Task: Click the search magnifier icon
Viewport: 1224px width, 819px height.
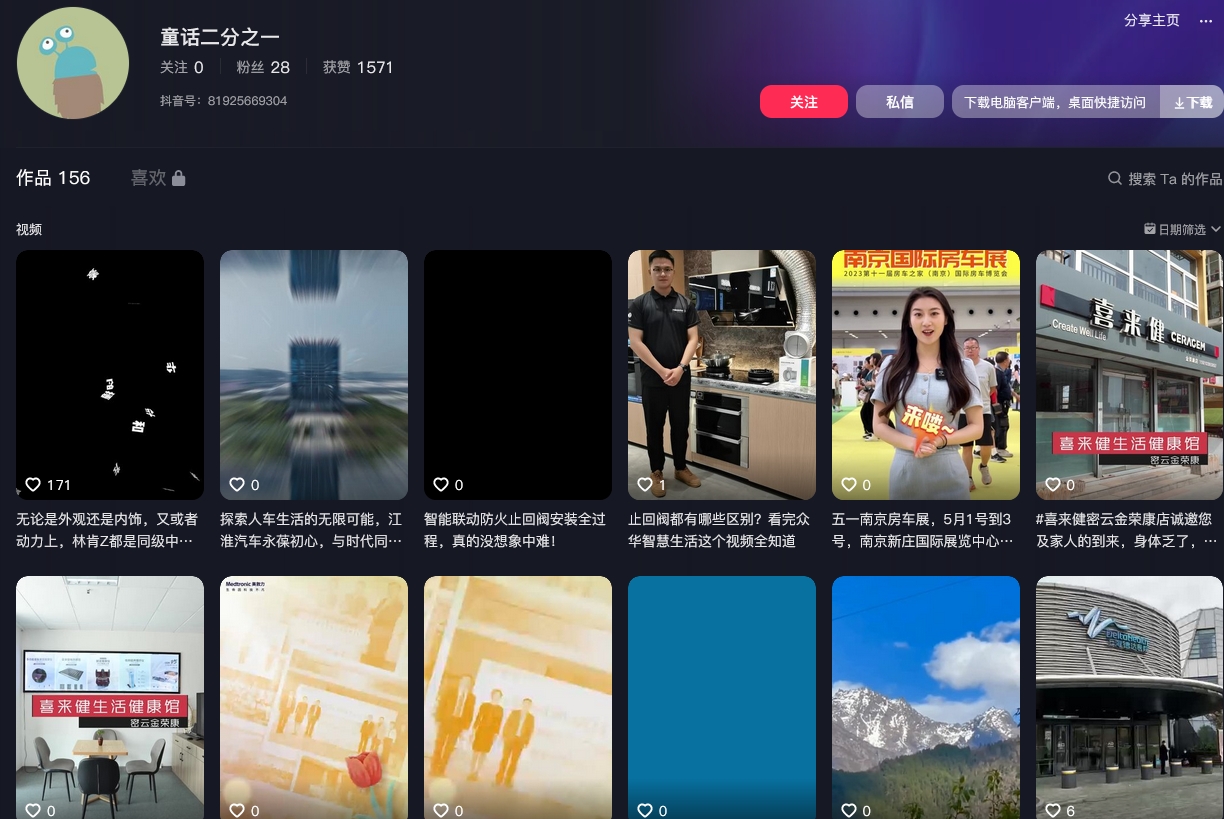Action: point(1115,178)
